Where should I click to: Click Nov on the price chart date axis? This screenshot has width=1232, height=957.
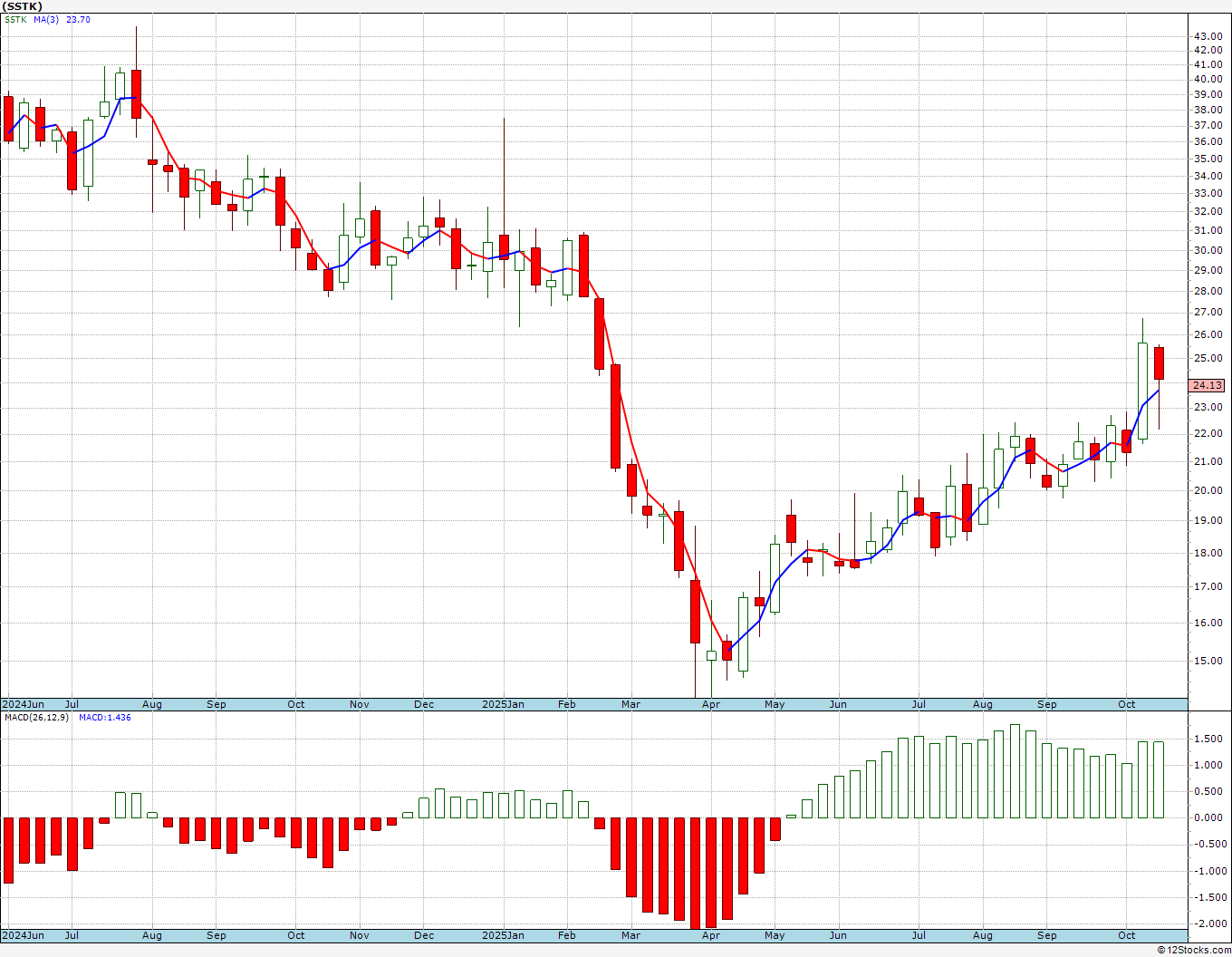point(360,704)
